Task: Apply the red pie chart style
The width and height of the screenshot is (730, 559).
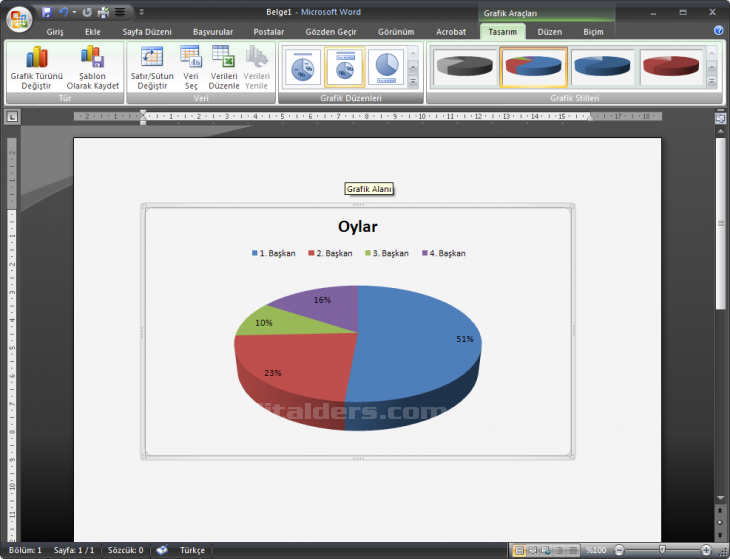Action: point(671,67)
